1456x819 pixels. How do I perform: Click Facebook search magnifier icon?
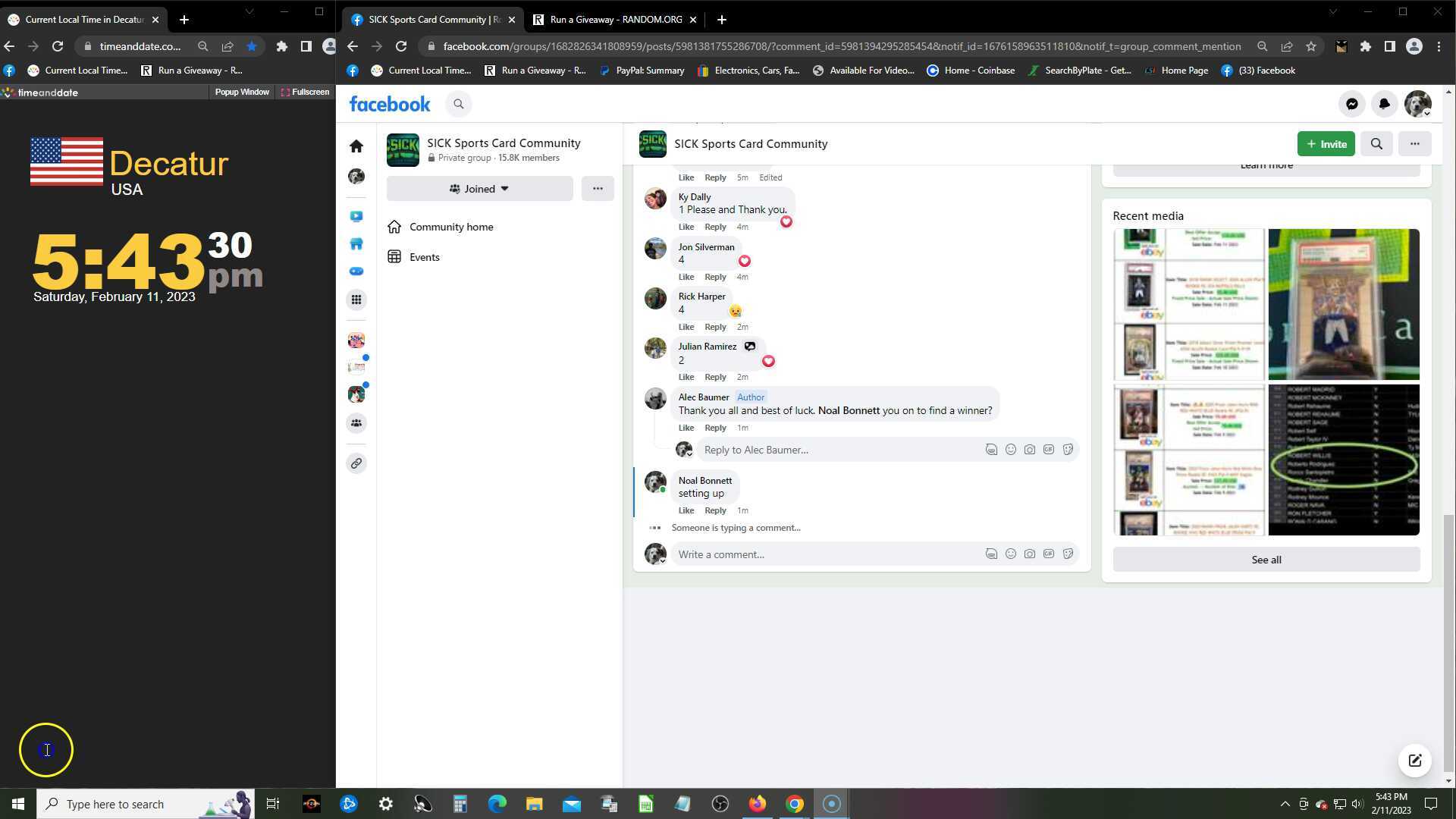click(458, 104)
